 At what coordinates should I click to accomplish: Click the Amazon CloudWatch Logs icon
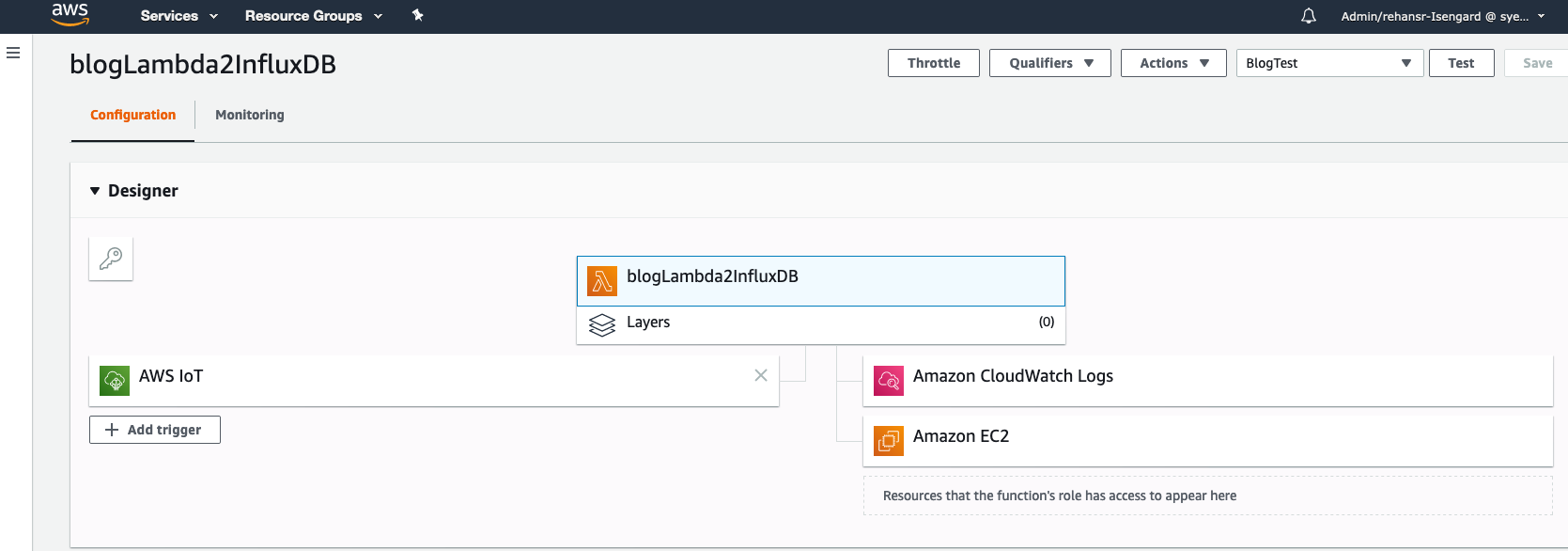click(x=889, y=381)
